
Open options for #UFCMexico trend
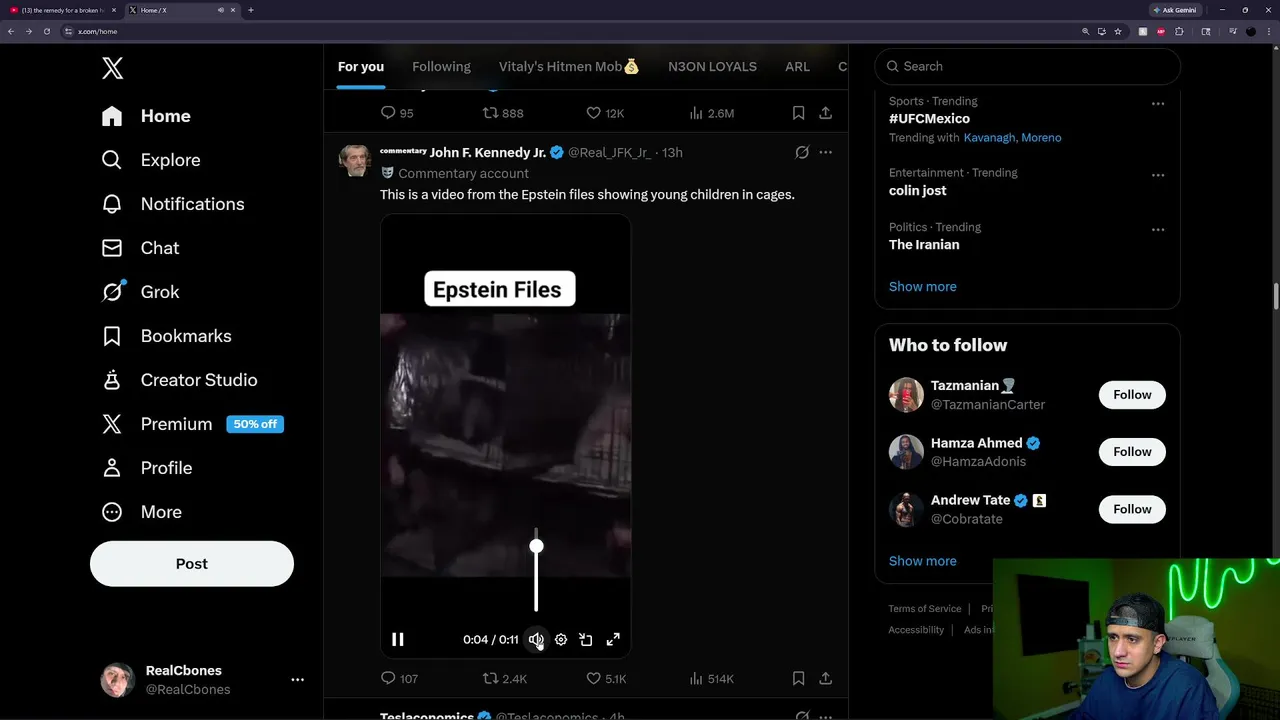[x=1157, y=103]
